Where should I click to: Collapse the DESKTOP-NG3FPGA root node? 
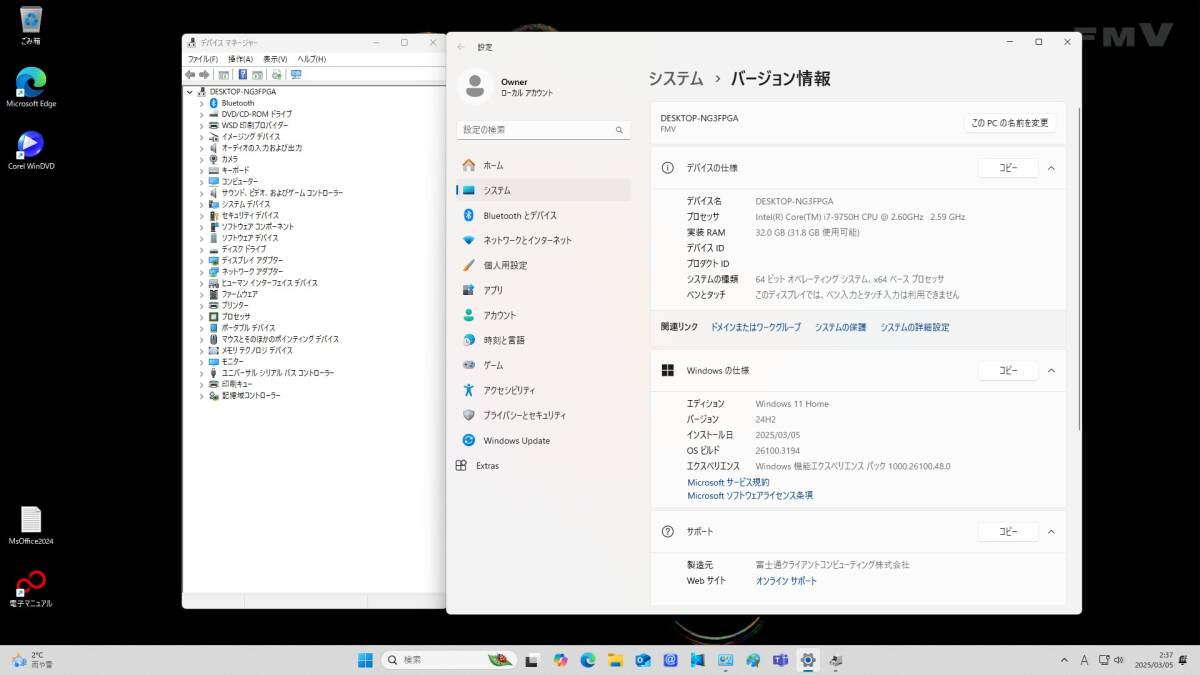point(190,91)
